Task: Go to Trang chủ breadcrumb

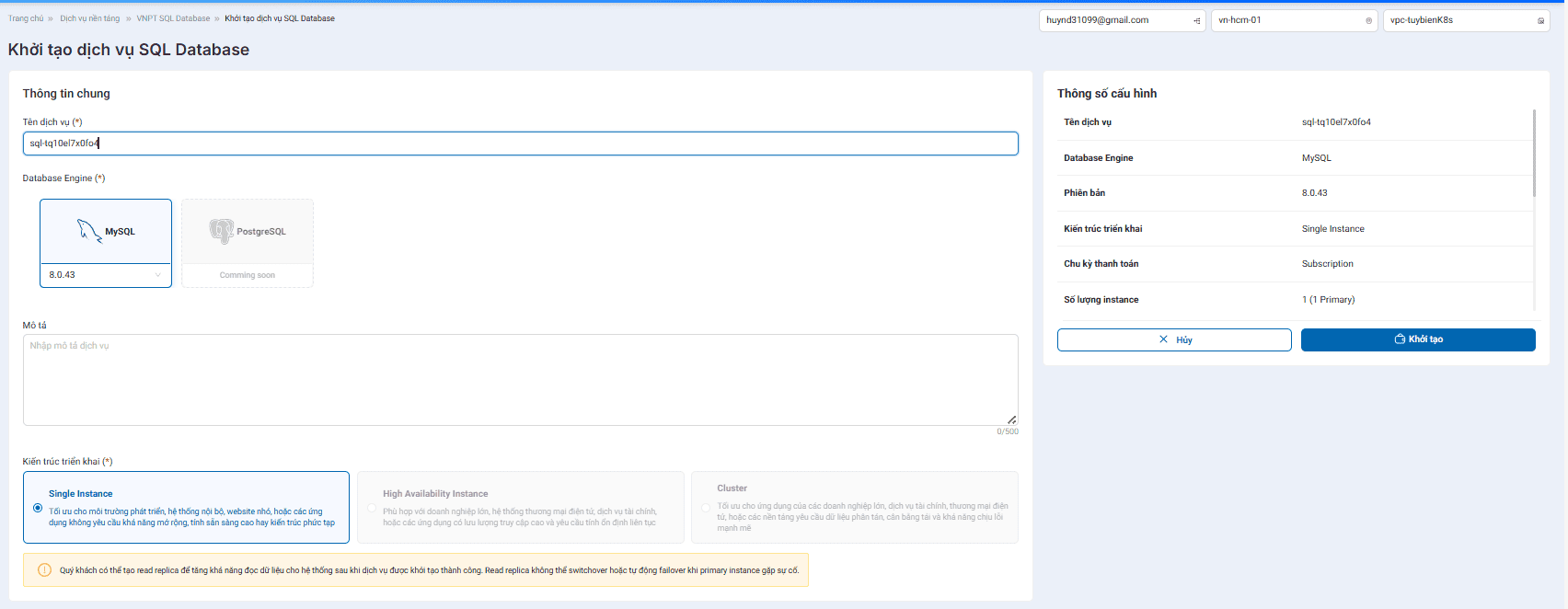Action: (x=26, y=18)
